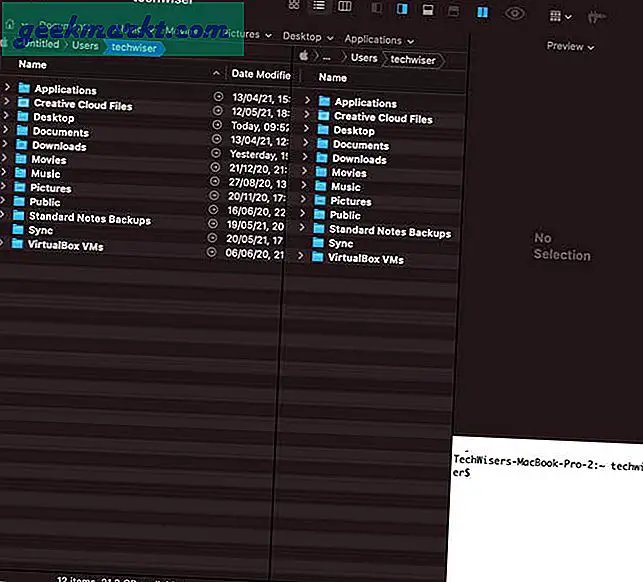643x582 pixels.
Task: Open the caliper tool icon in toolbar
Action: pos(596,18)
